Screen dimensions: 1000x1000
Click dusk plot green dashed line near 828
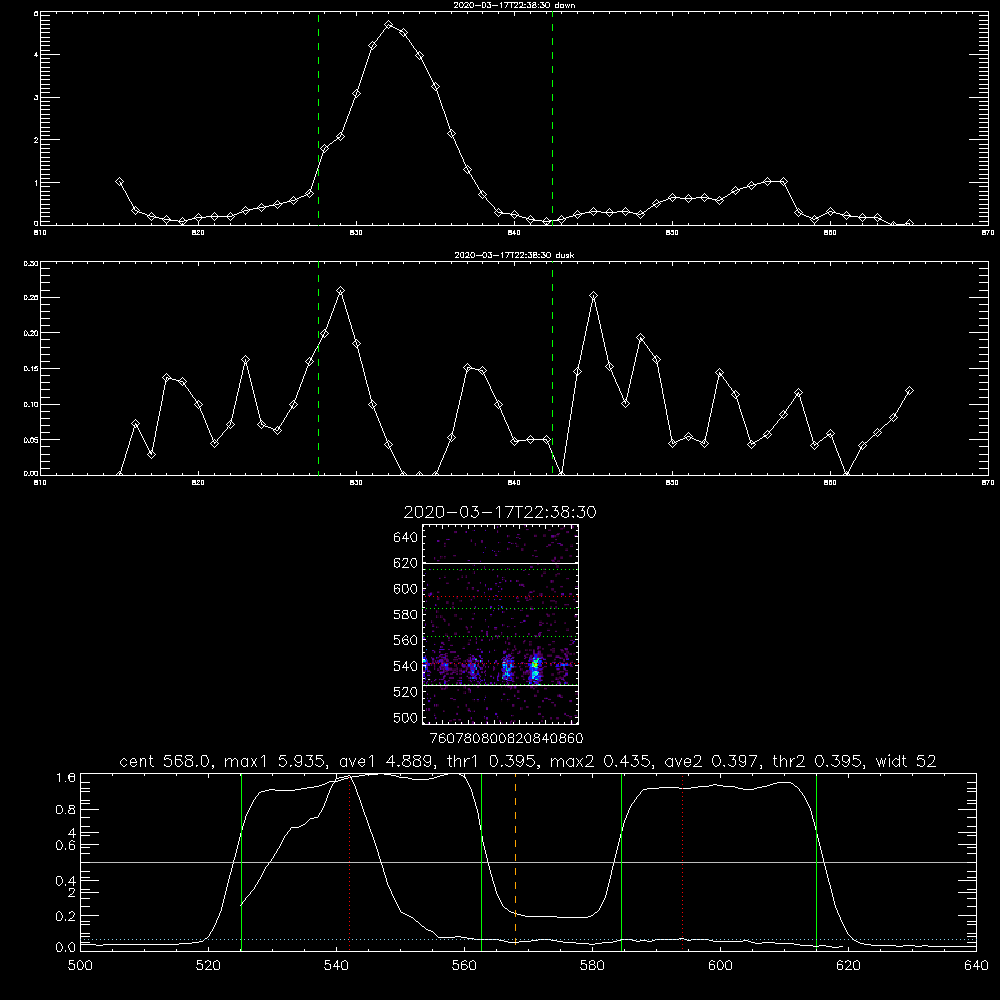(318, 369)
